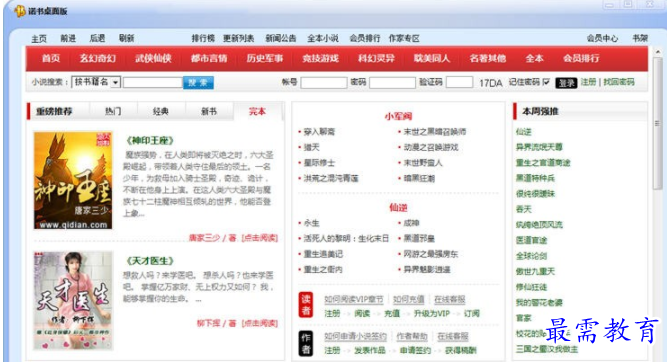
Task: Click the 《神印王座》 title link
Action: point(150,141)
